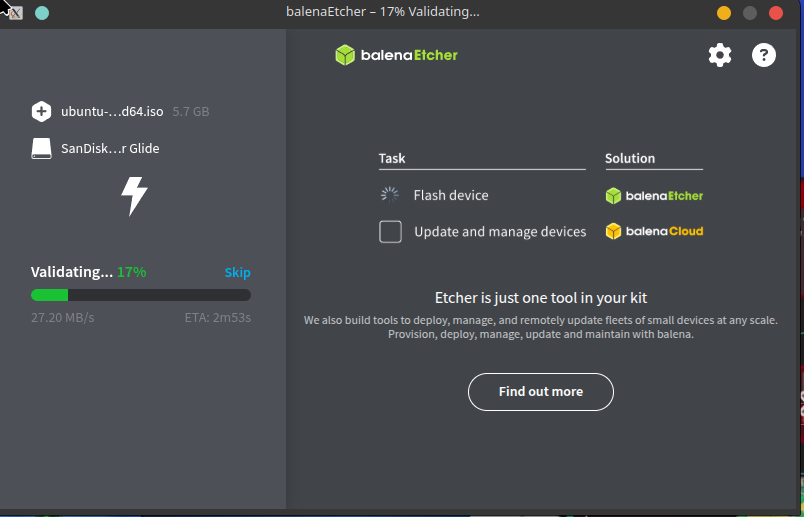The image size is (804, 517).
Task: Click the 27.20 MB/s speed readout
Action: point(63,317)
